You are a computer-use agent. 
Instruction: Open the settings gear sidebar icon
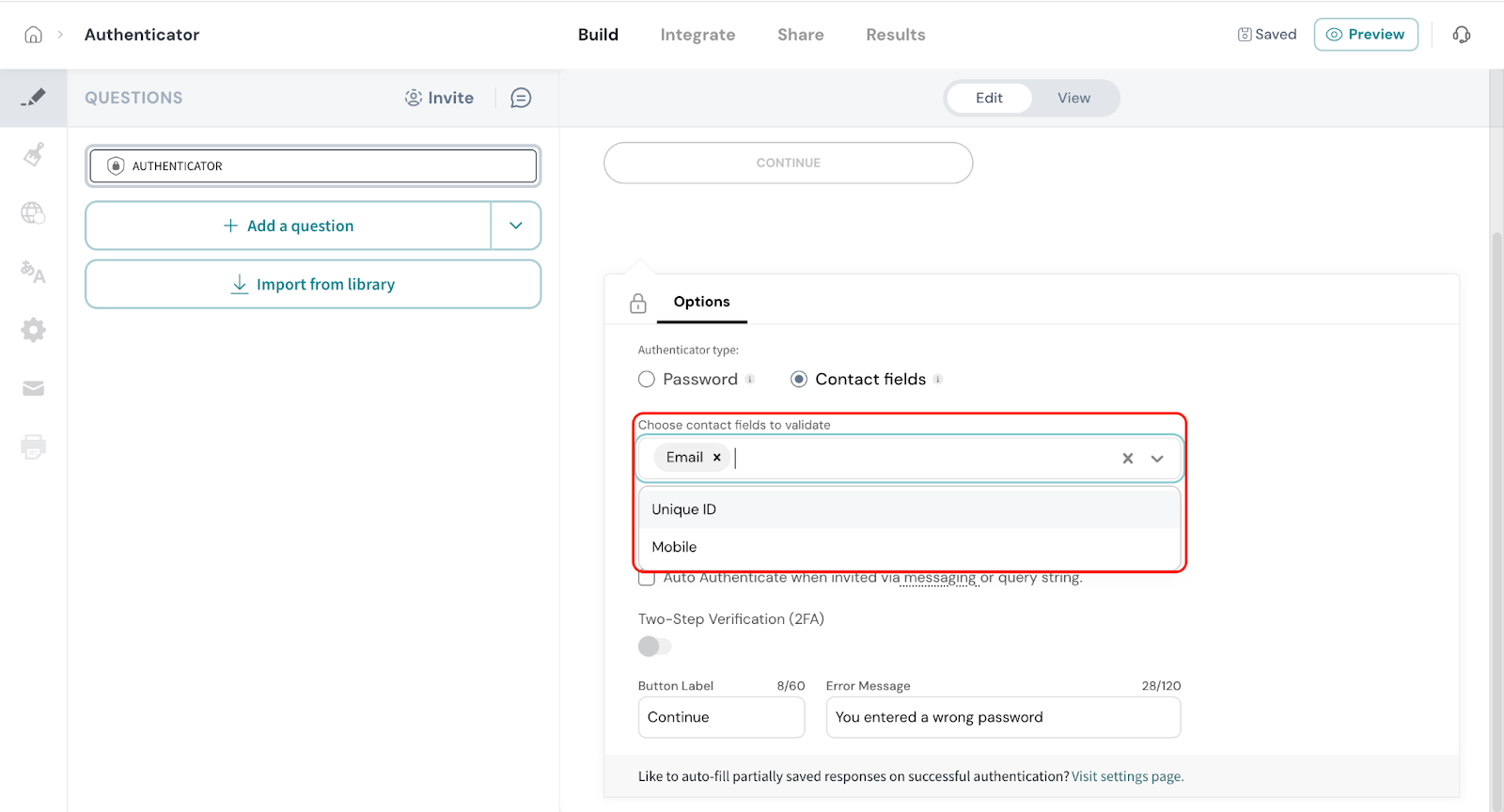[x=34, y=330]
